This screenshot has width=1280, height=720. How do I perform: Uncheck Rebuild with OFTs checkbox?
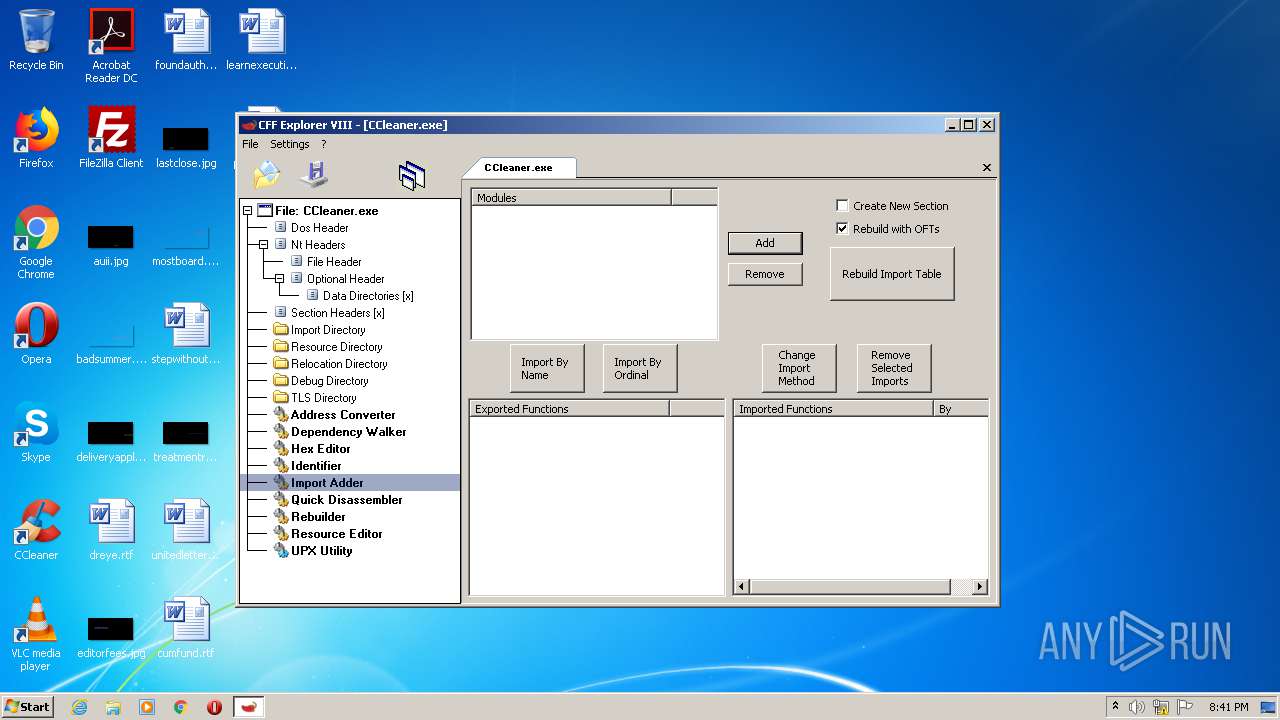(x=842, y=229)
